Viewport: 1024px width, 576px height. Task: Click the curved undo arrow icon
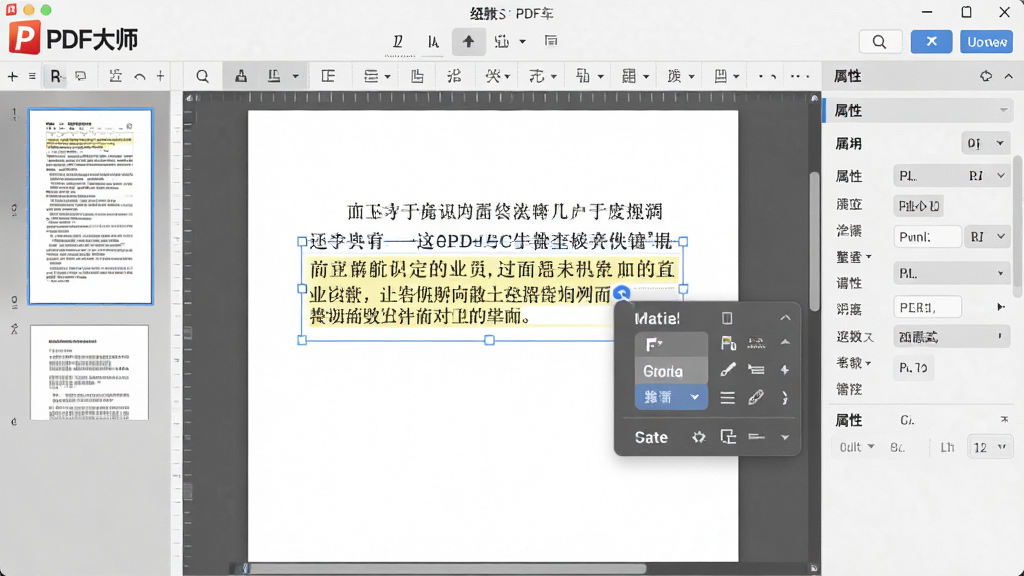tap(140, 77)
